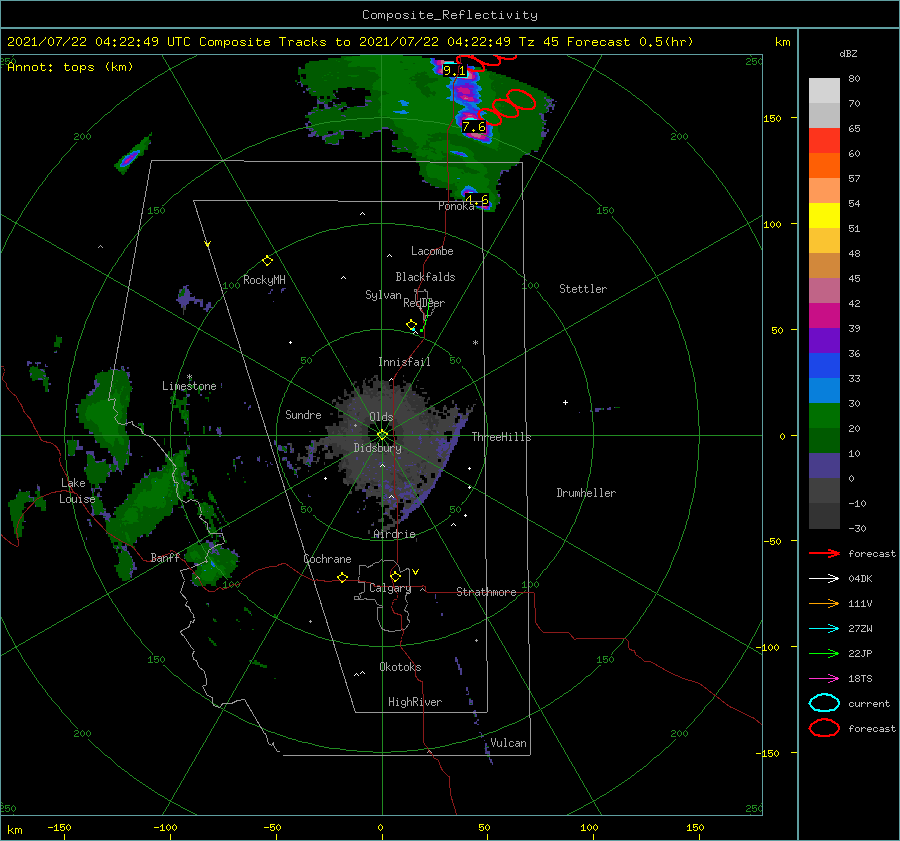Click the yellow 54 dBZ color swatch
The width and height of the screenshot is (900, 841).
824,216
